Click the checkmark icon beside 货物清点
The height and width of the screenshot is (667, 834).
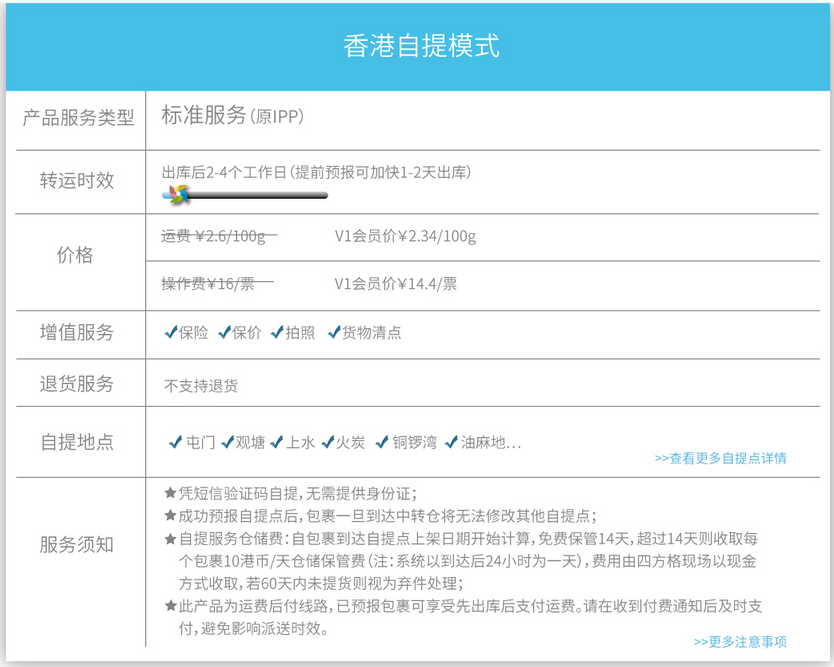(334, 332)
